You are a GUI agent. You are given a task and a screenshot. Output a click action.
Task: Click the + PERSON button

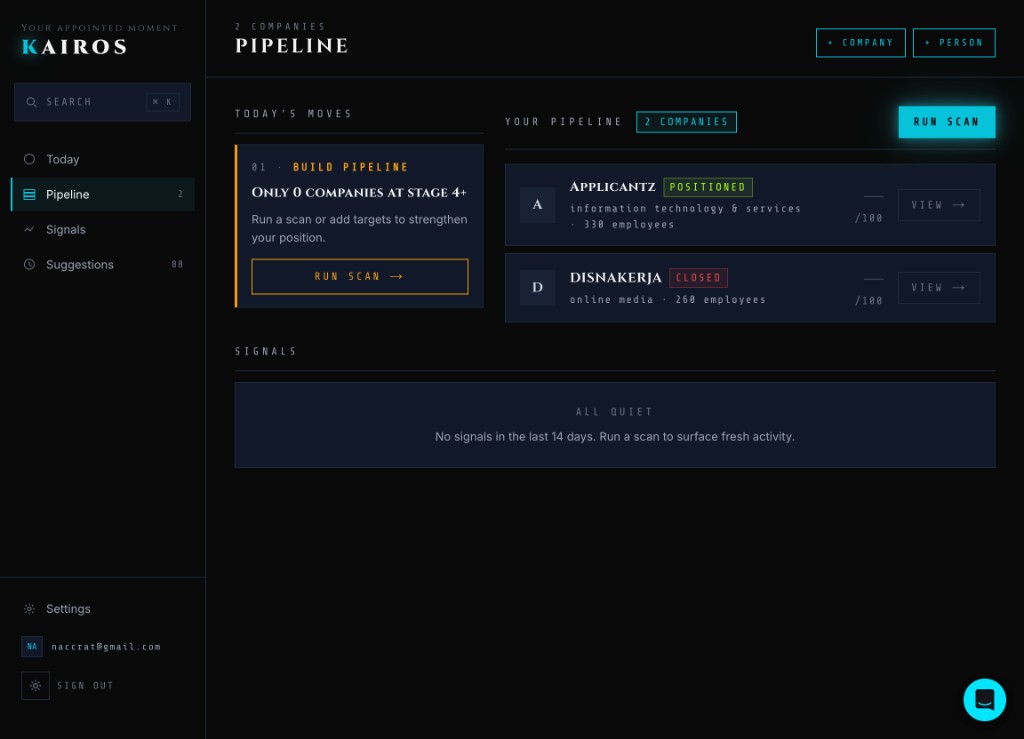pyautogui.click(x=954, y=42)
